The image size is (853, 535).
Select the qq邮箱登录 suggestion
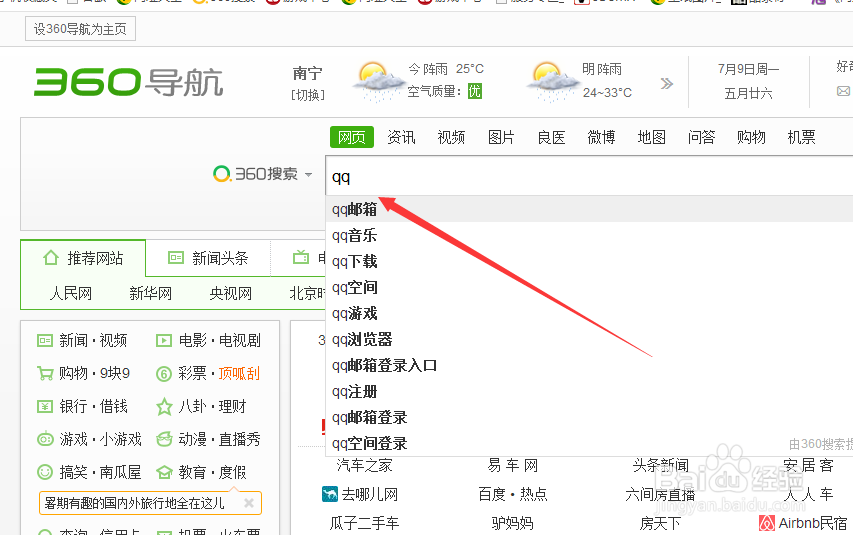click(589, 417)
